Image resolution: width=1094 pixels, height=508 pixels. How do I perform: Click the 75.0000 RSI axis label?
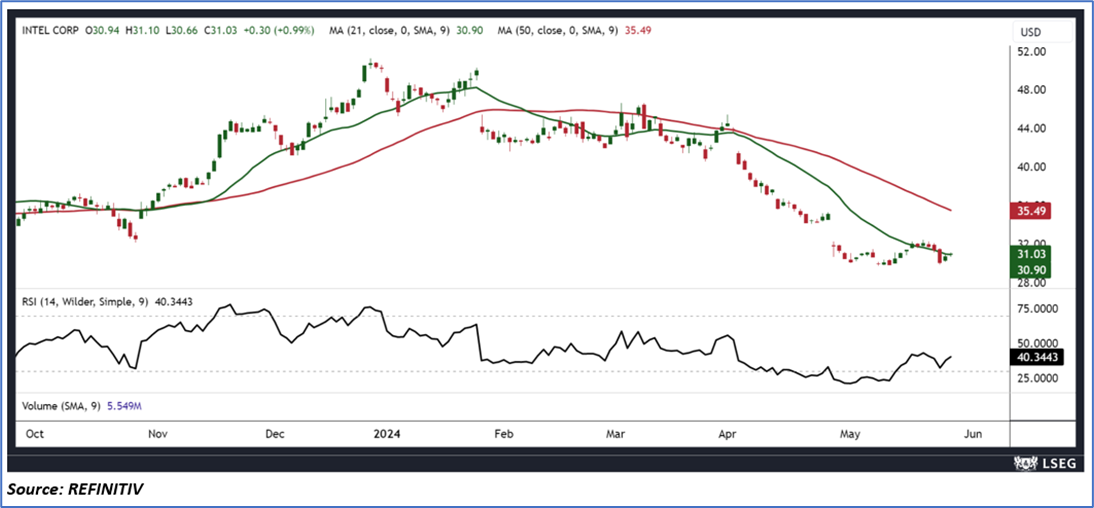click(1037, 309)
